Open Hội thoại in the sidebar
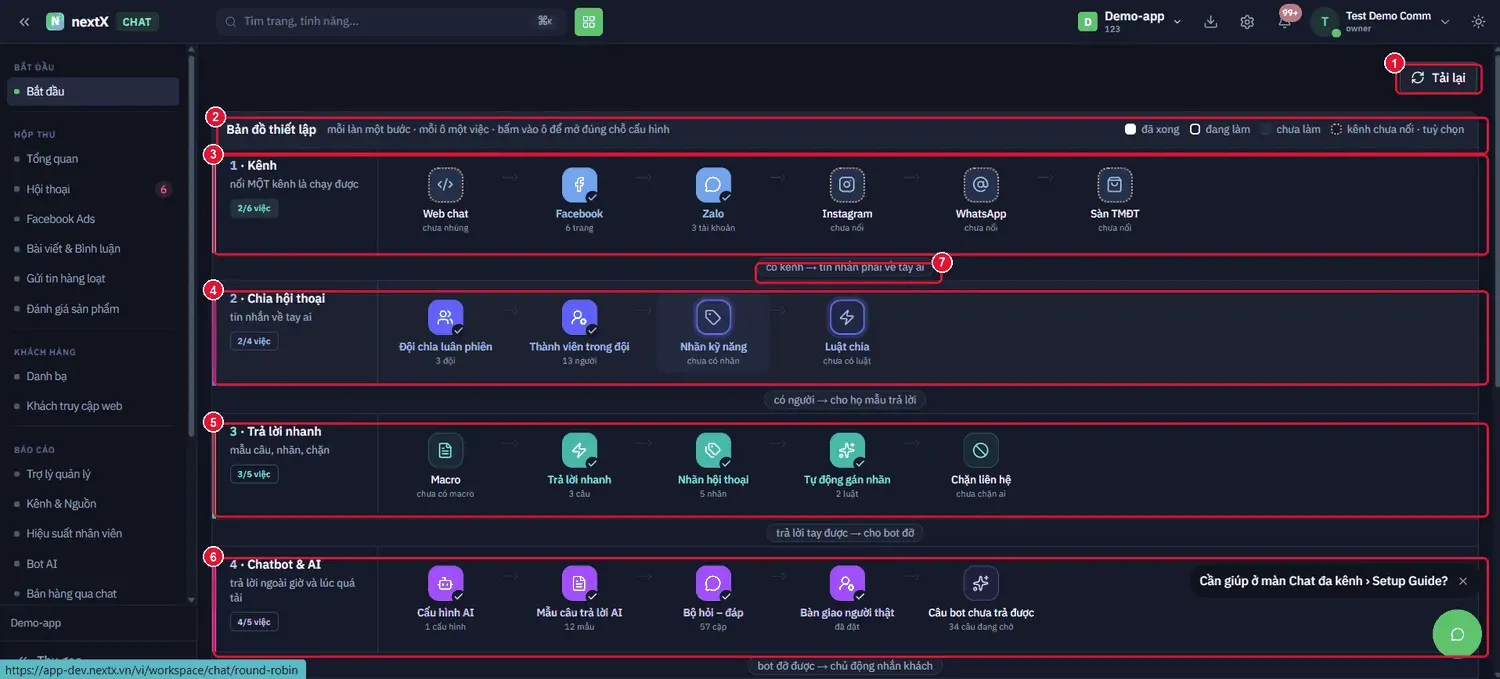This screenshot has width=1500, height=679. (x=93, y=189)
